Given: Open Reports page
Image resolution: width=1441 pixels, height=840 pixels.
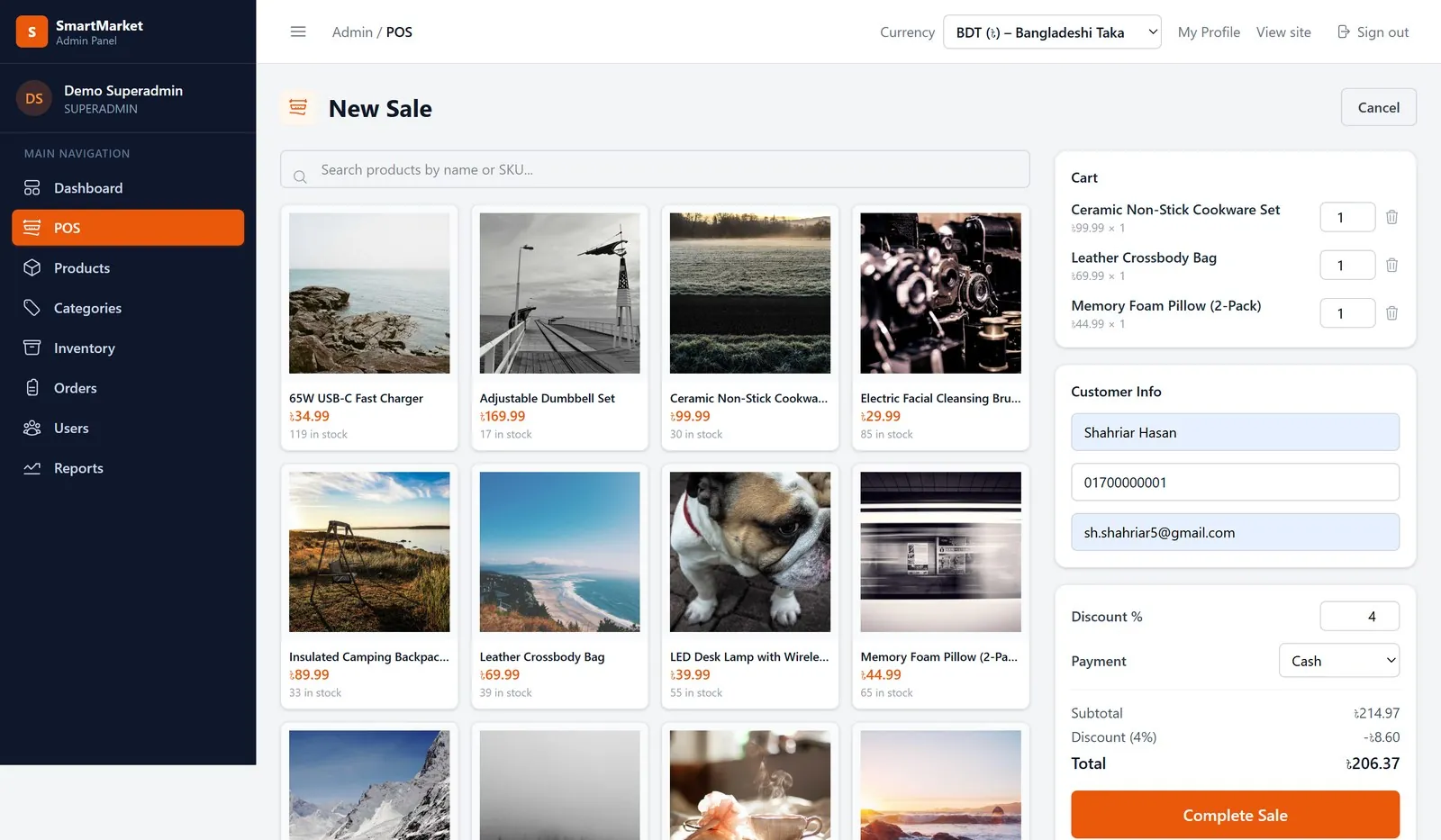Looking at the screenshot, I should [128, 468].
